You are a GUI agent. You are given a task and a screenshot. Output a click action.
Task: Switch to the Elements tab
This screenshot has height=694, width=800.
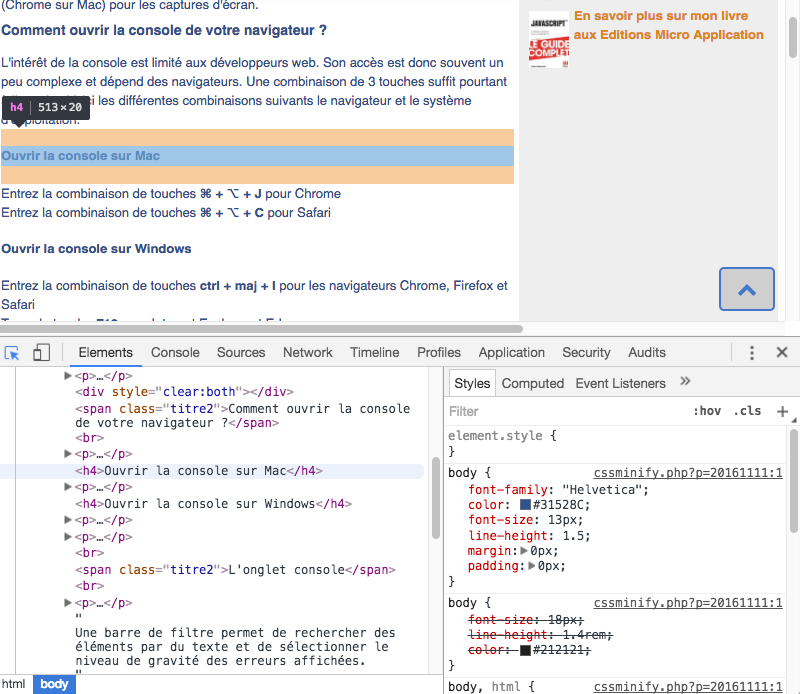point(106,353)
